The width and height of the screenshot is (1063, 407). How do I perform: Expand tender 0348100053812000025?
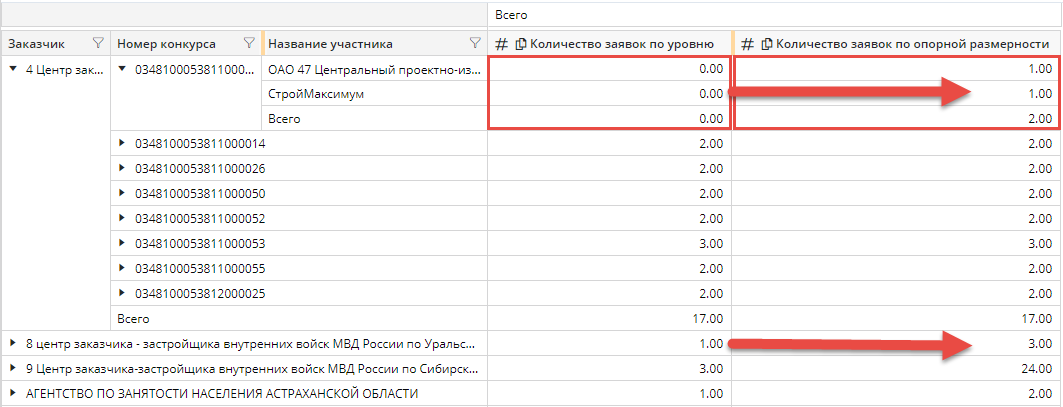123,294
